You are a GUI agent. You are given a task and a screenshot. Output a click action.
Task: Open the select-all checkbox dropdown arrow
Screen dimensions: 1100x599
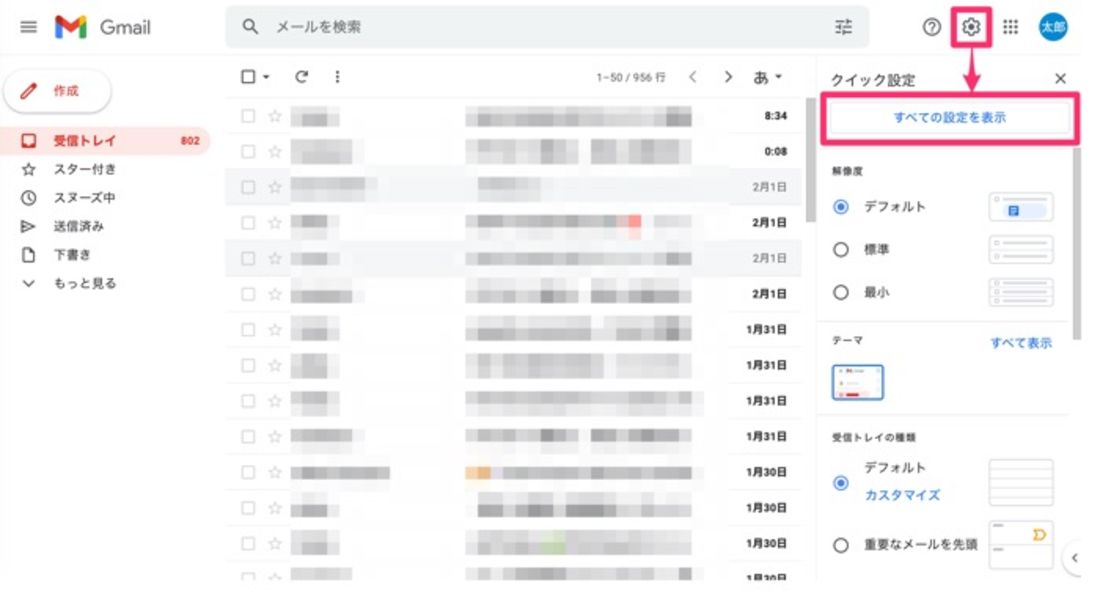(266, 77)
